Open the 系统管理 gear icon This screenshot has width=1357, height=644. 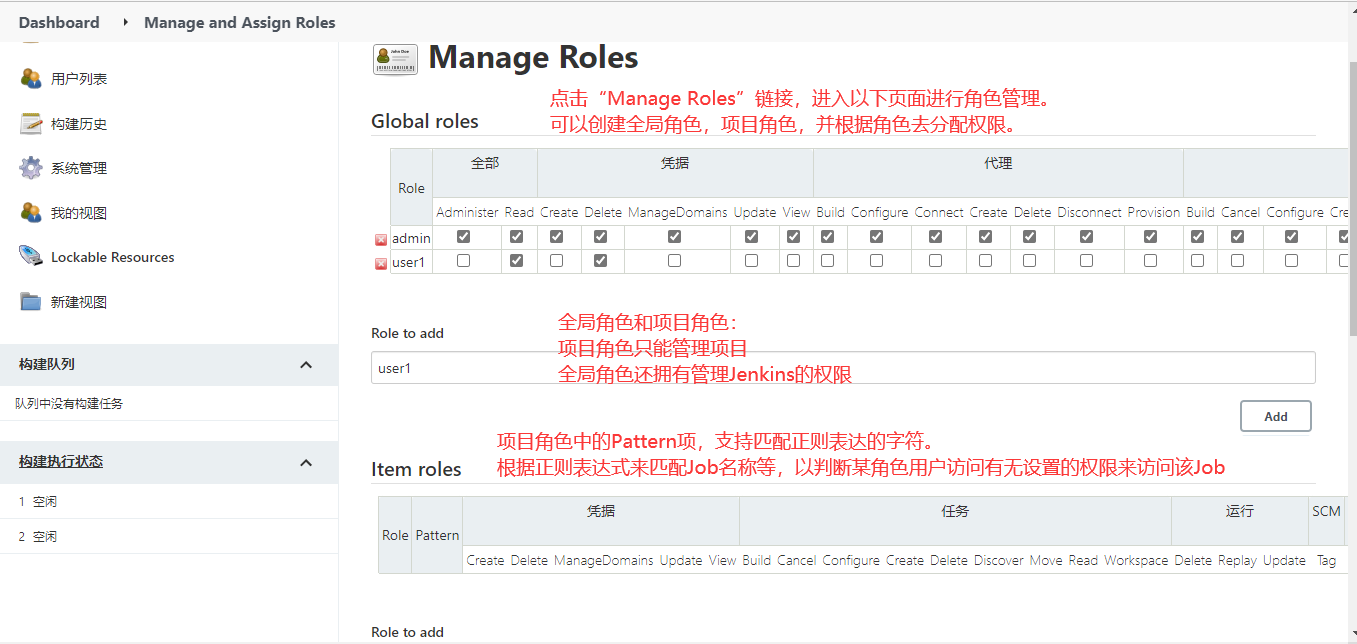[31, 168]
